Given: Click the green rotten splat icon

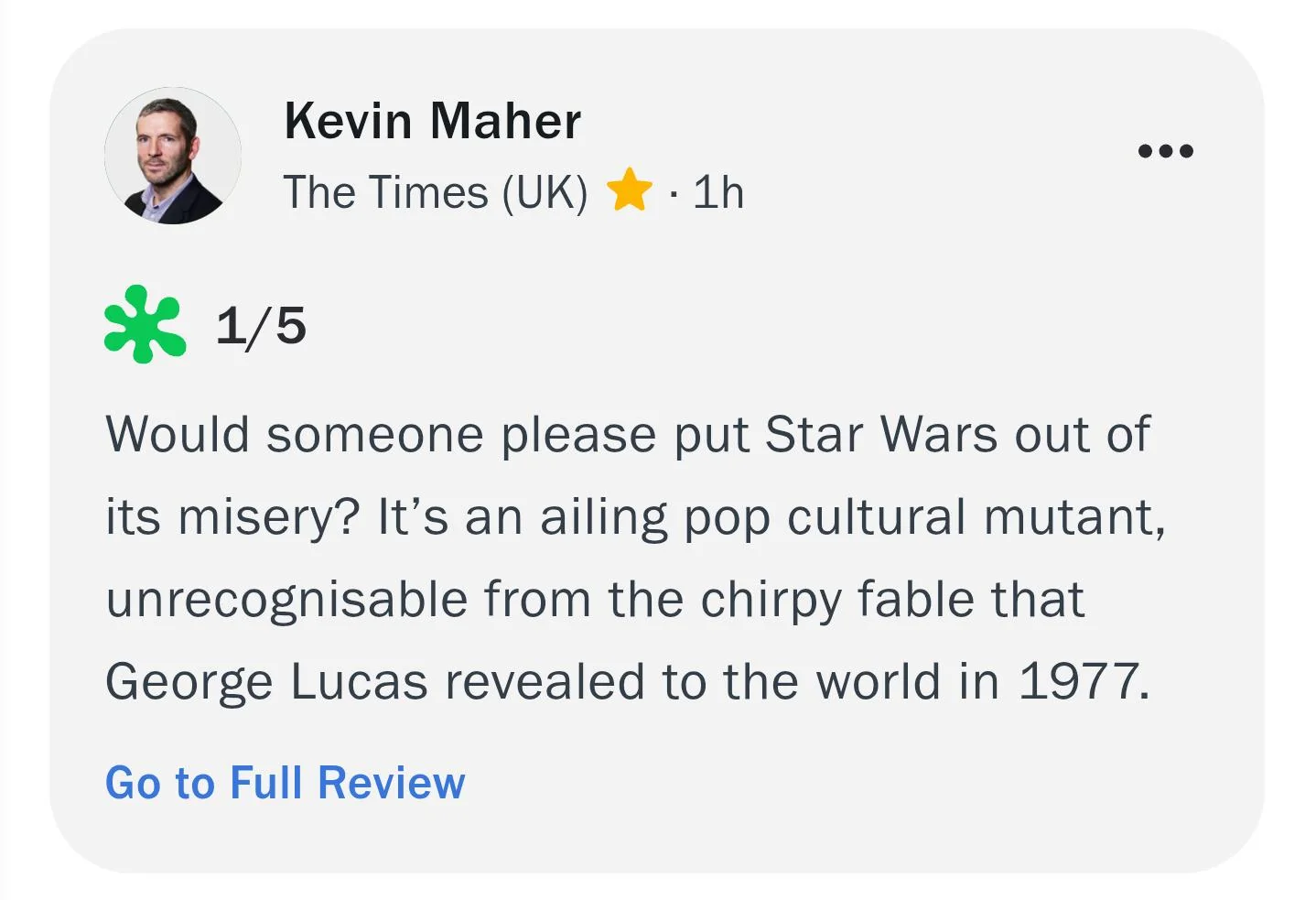Looking at the screenshot, I should coord(145,324).
